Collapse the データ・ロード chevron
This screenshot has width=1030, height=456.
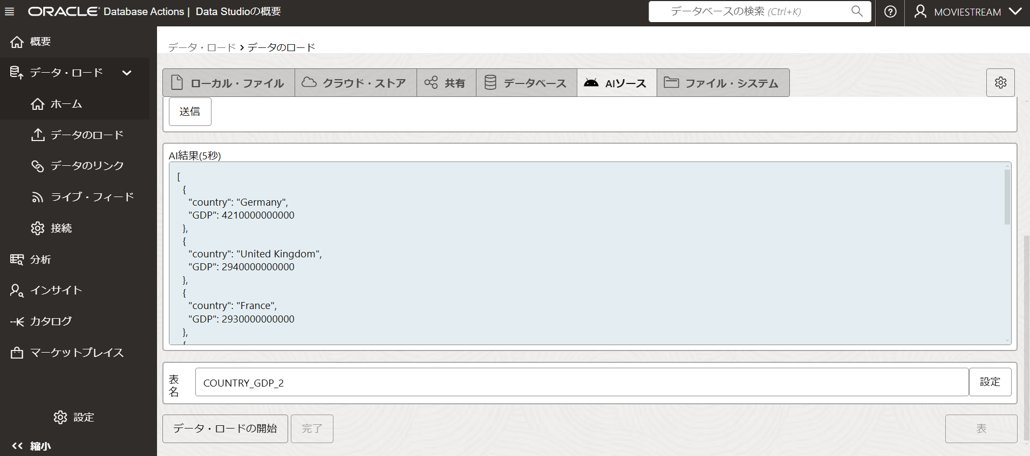[x=127, y=72]
